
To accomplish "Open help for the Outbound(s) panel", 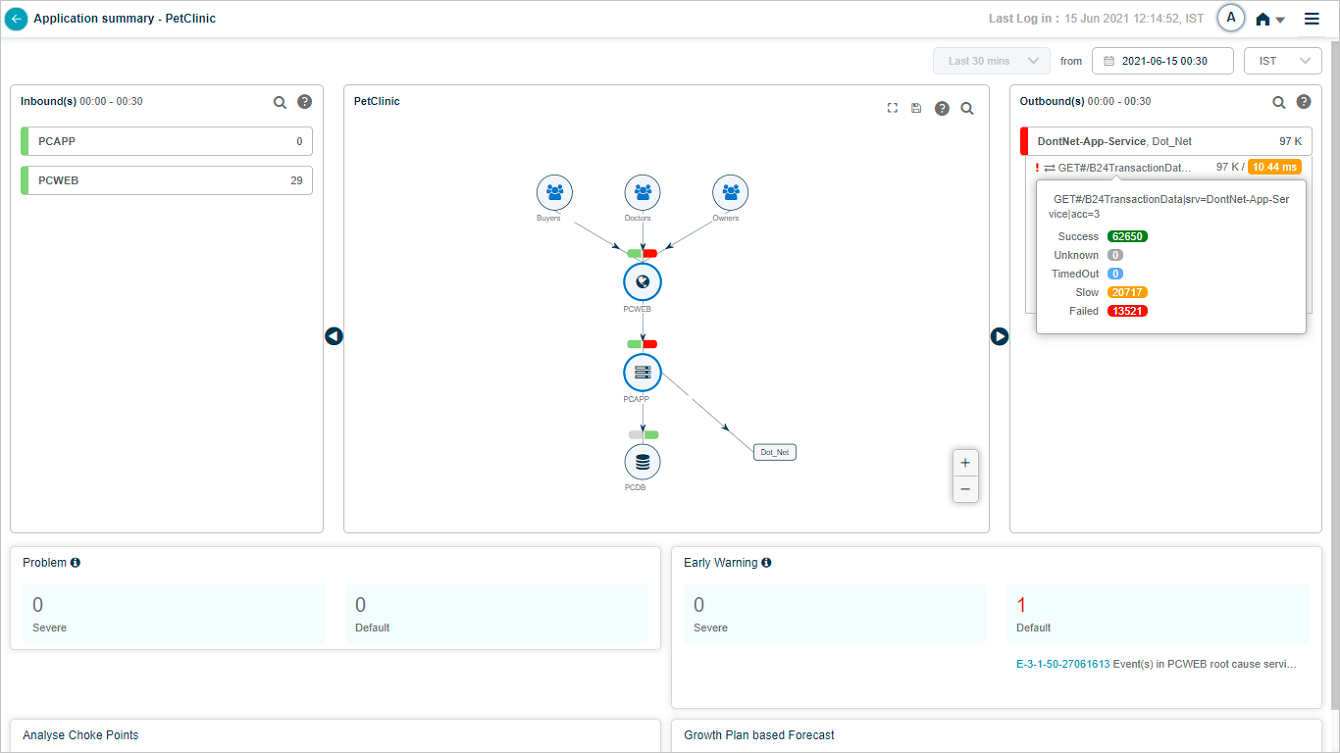I will click(x=1304, y=102).
